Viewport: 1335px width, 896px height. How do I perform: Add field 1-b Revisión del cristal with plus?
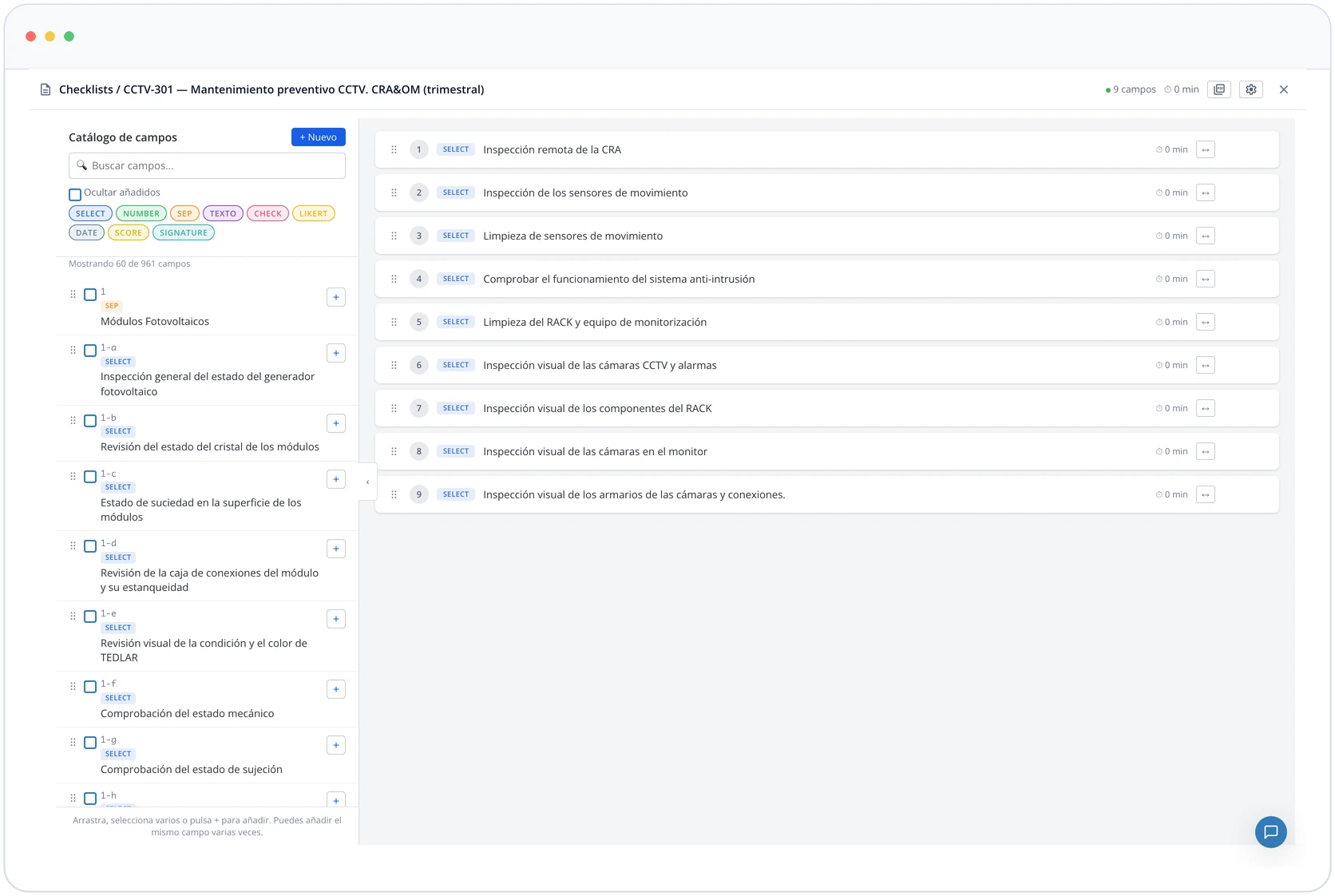pos(336,423)
